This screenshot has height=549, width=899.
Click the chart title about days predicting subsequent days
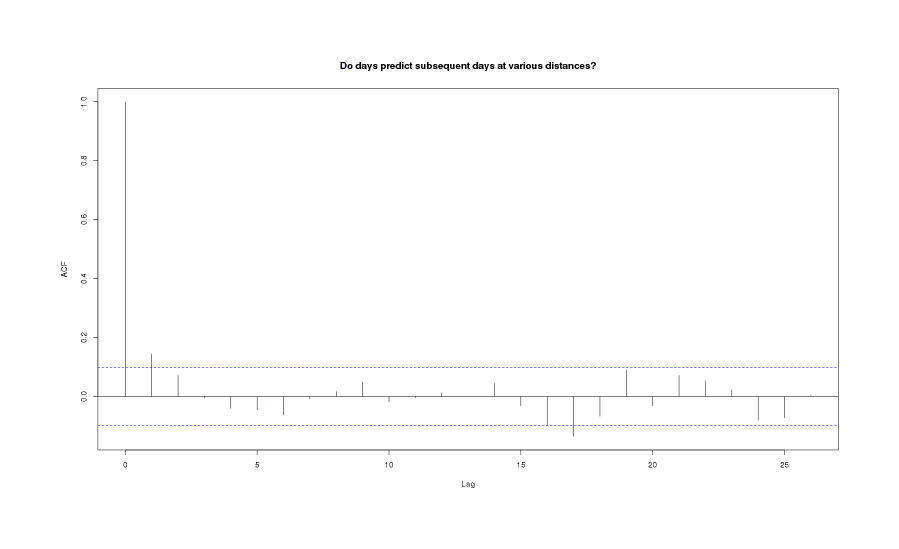click(468, 66)
